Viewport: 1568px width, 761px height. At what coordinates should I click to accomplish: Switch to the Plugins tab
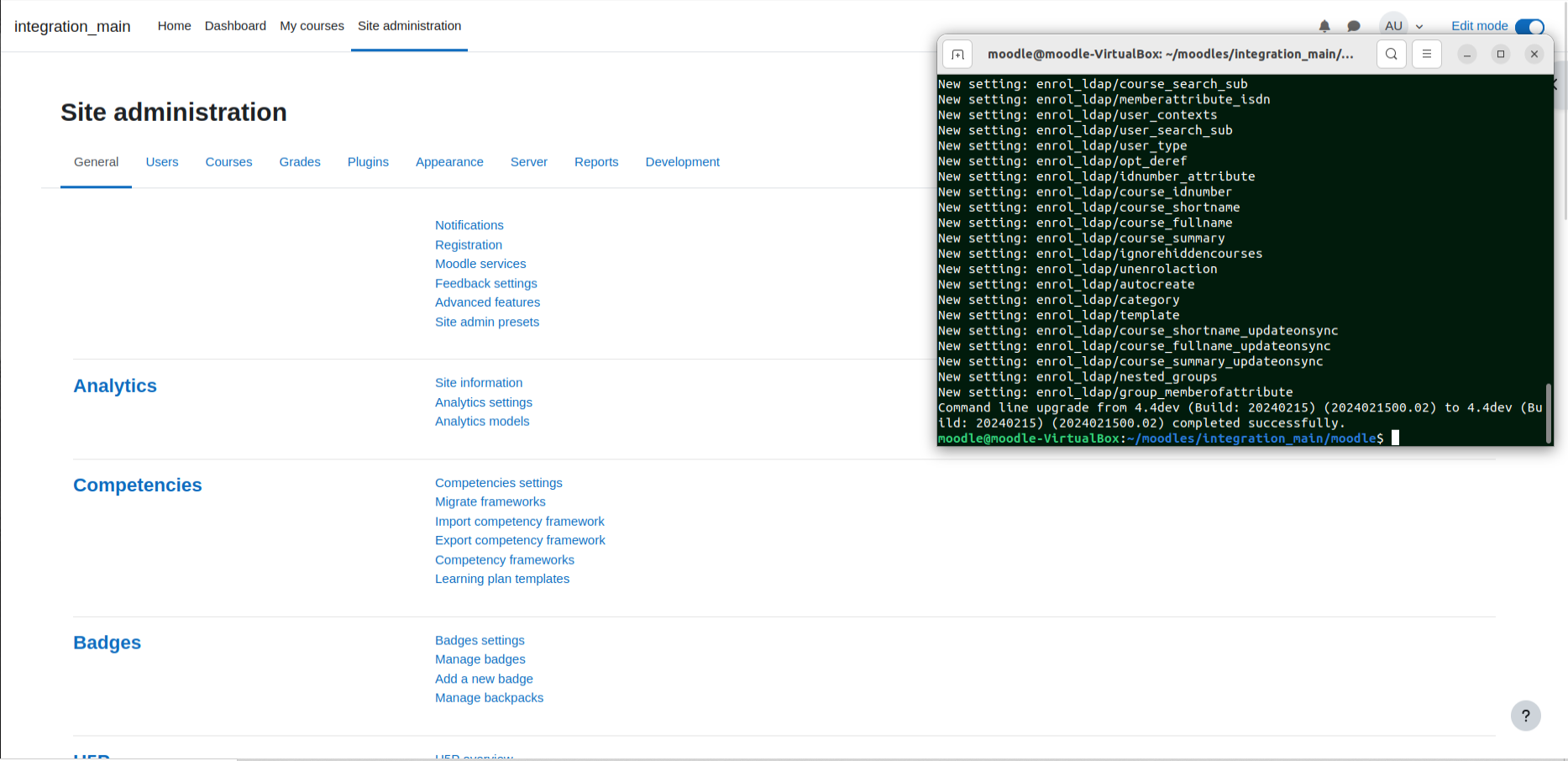tap(368, 162)
